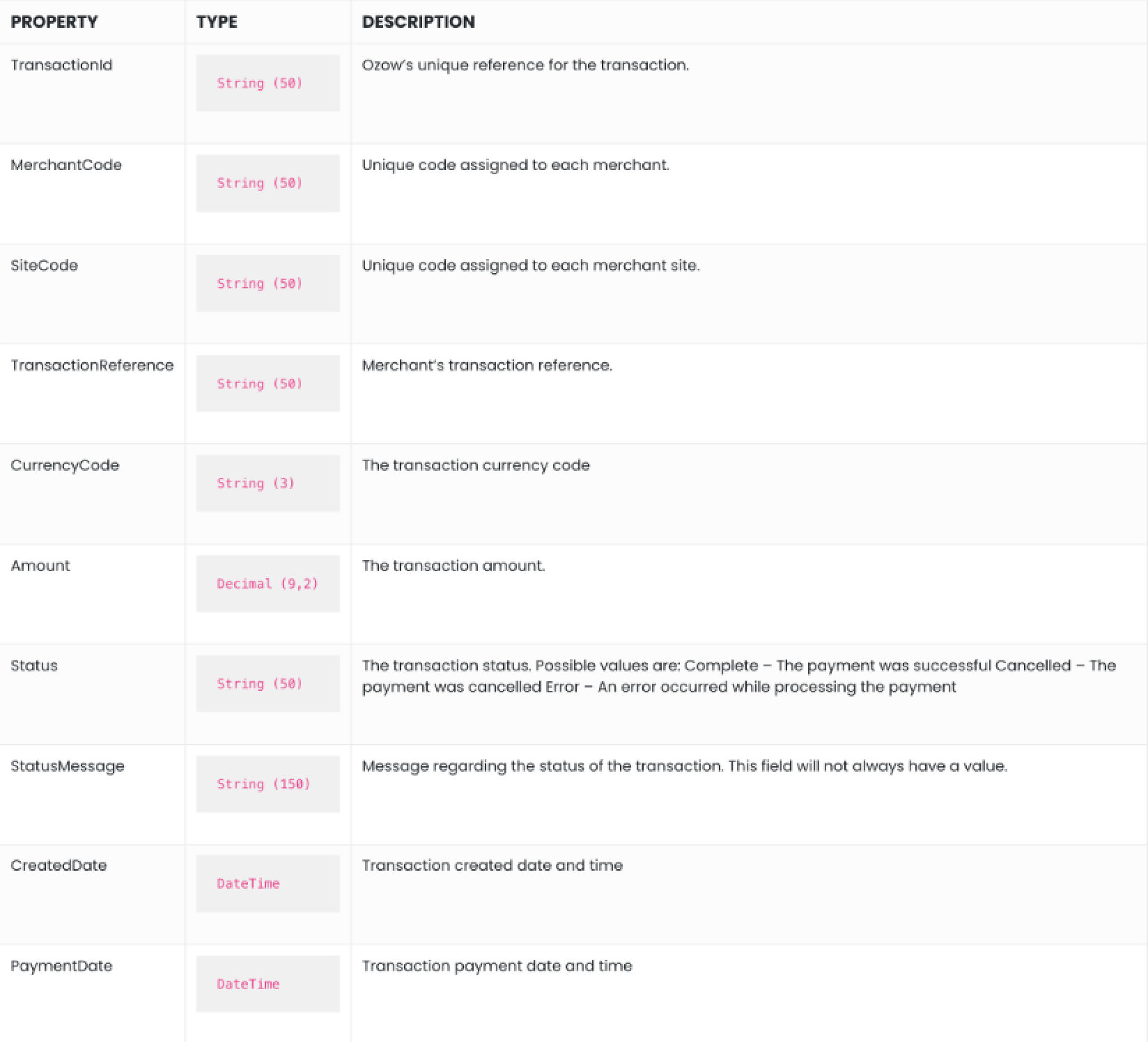Click the Status row's possible values description

739,676
